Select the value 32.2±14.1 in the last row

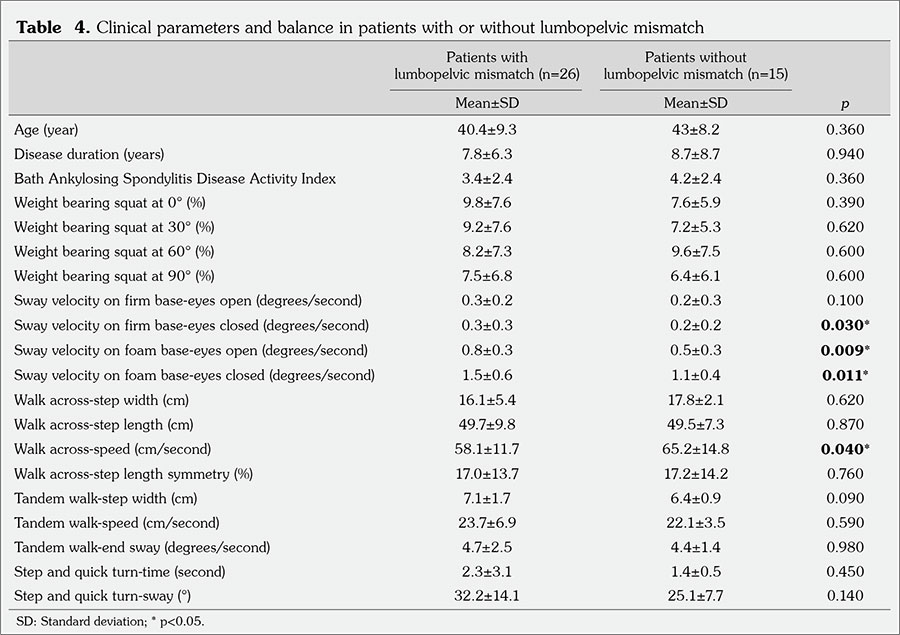[487, 596]
